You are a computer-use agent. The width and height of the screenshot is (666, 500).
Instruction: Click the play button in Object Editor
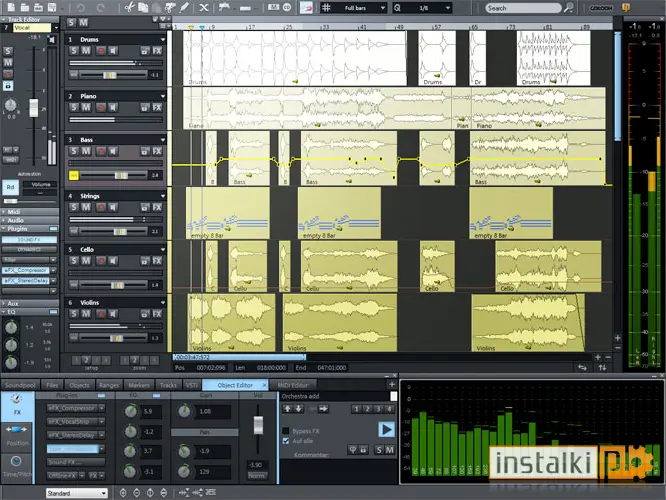point(386,429)
